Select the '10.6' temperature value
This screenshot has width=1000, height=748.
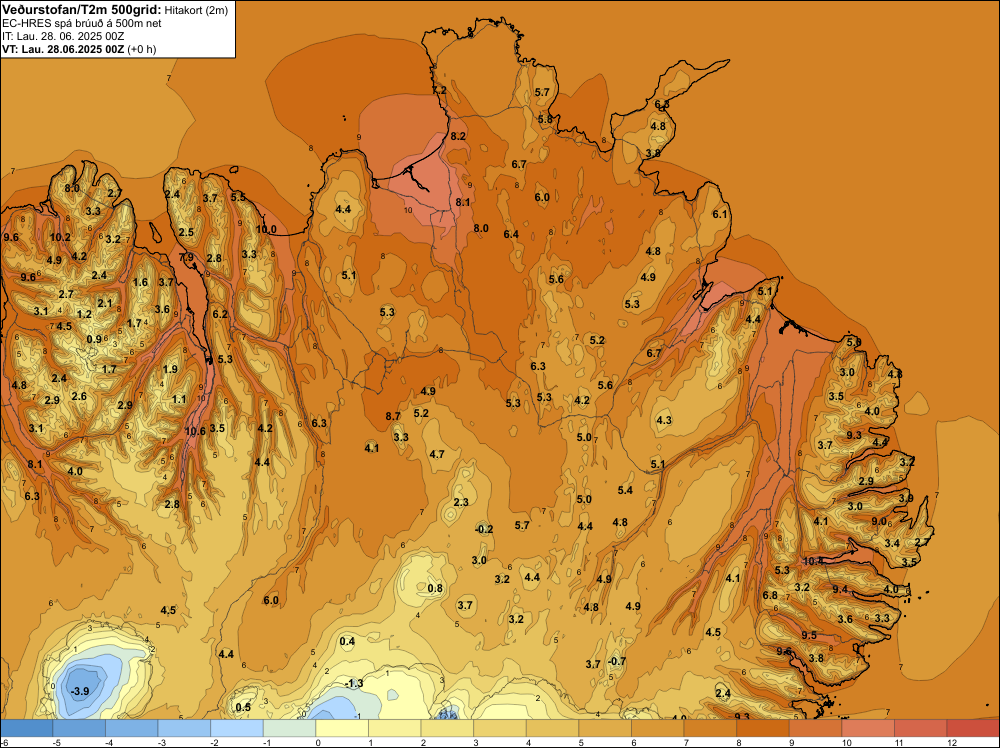pyautogui.click(x=195, y=431)
